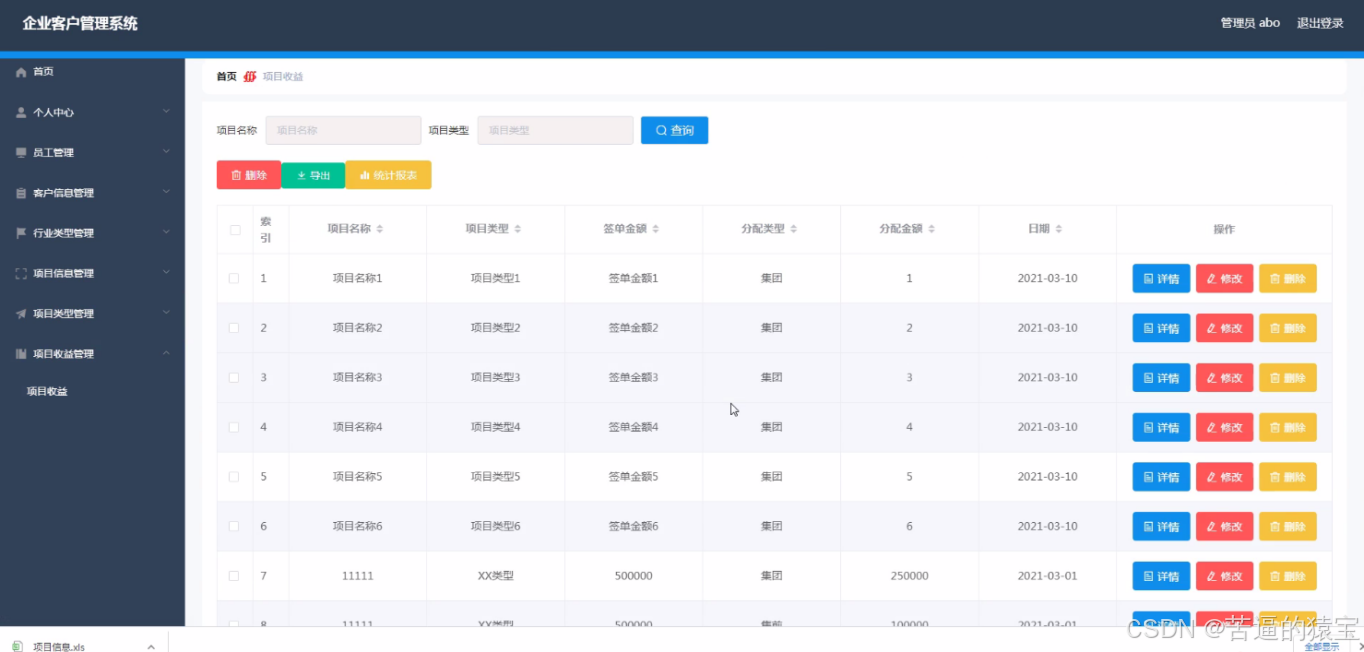Click the frame icon for 项目信息管理
1364x652 pixels.
21,273
